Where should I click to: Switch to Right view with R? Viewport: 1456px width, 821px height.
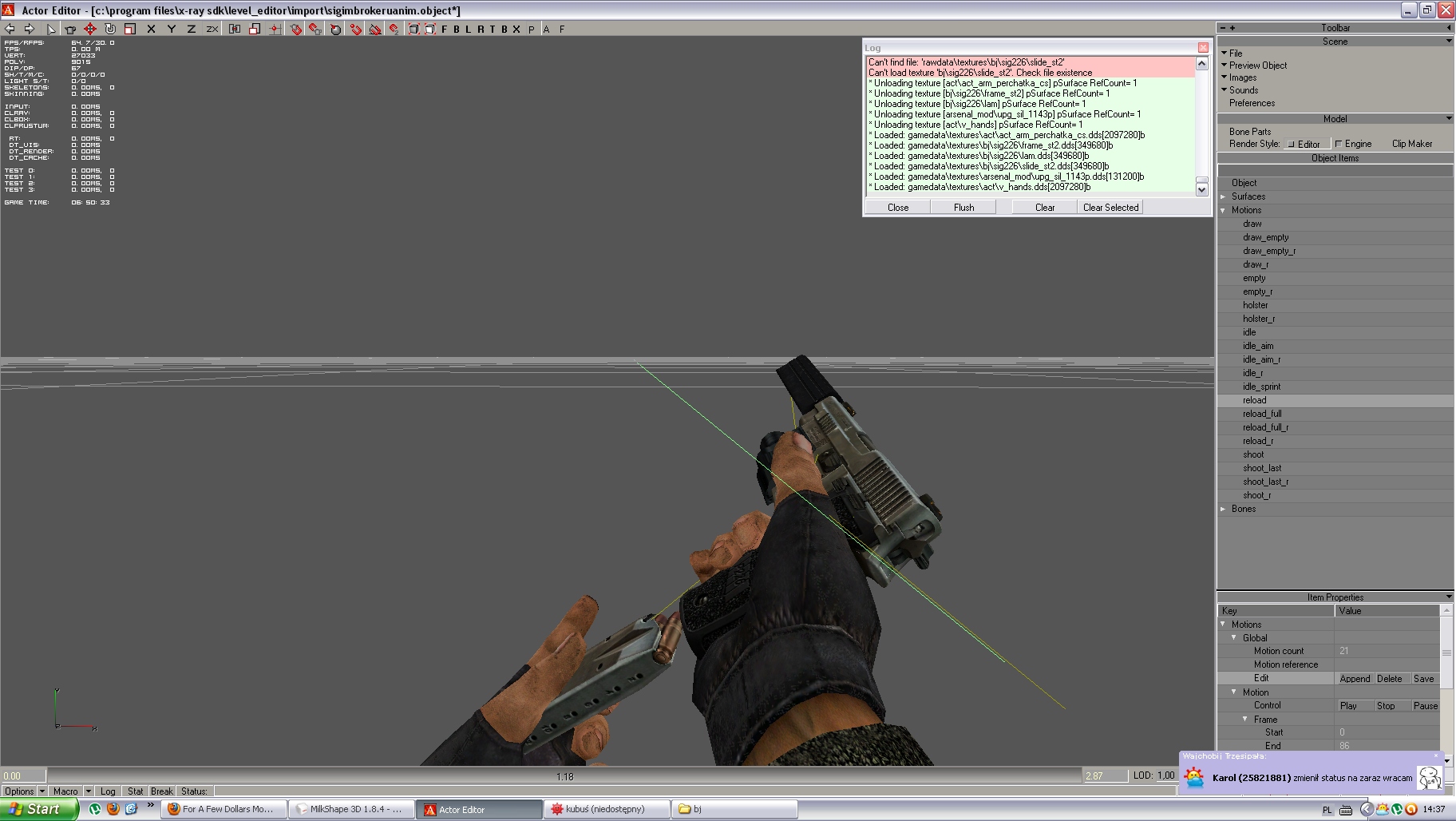(481, 29)
